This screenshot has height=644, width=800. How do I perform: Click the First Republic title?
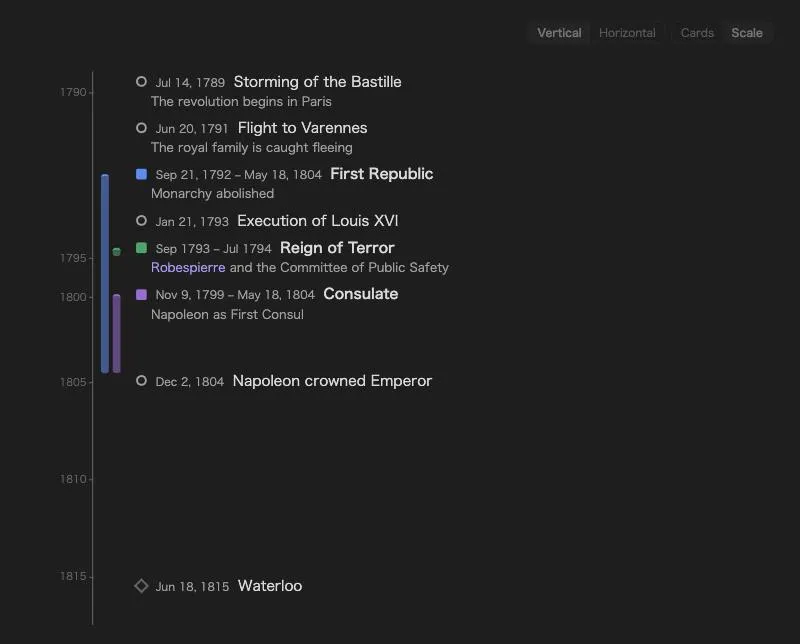point(382,174)
